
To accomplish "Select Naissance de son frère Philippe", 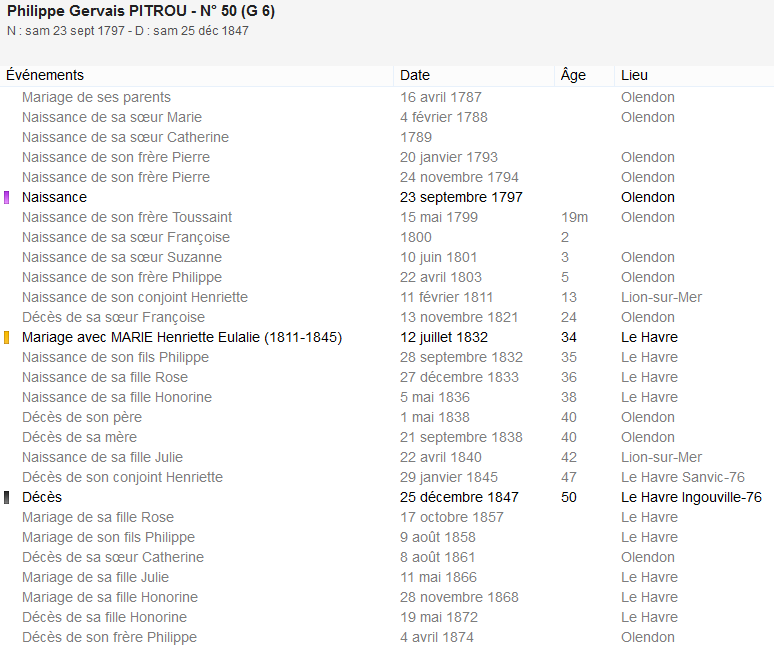I will (x=387, y=277).
